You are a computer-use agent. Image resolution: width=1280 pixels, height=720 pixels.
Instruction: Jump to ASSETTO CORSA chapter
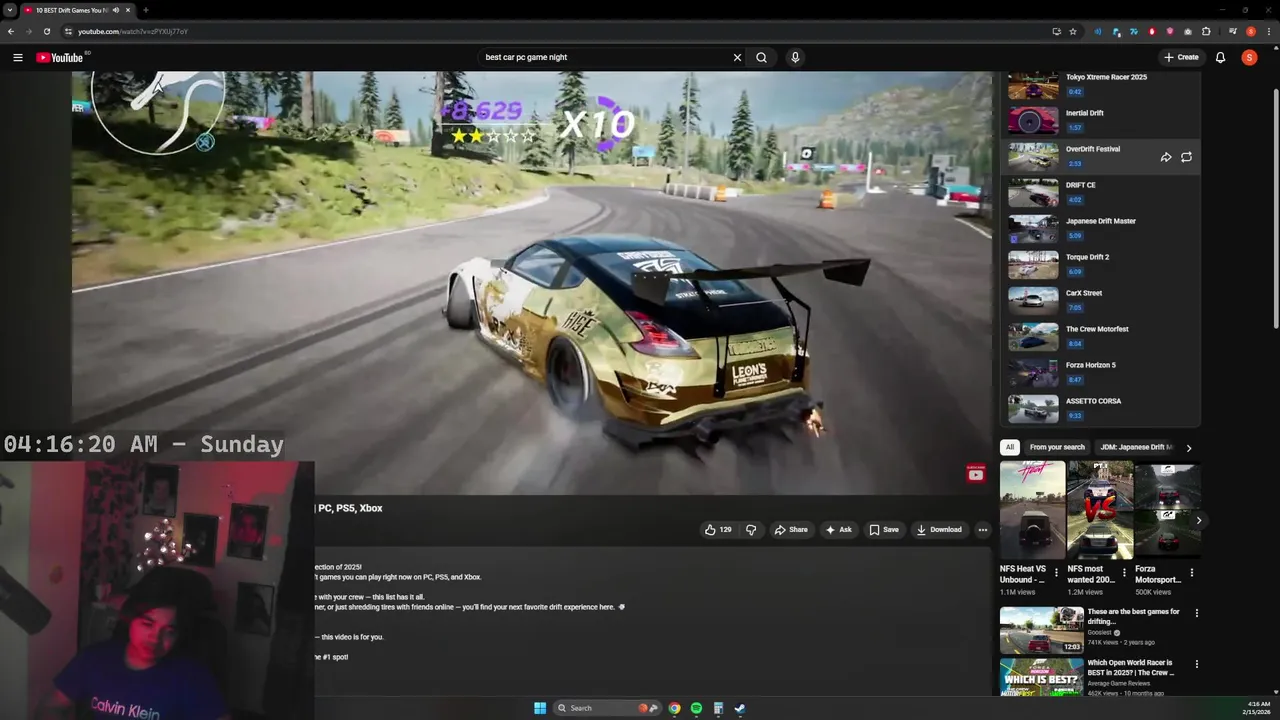click(x=1100, y=409)
